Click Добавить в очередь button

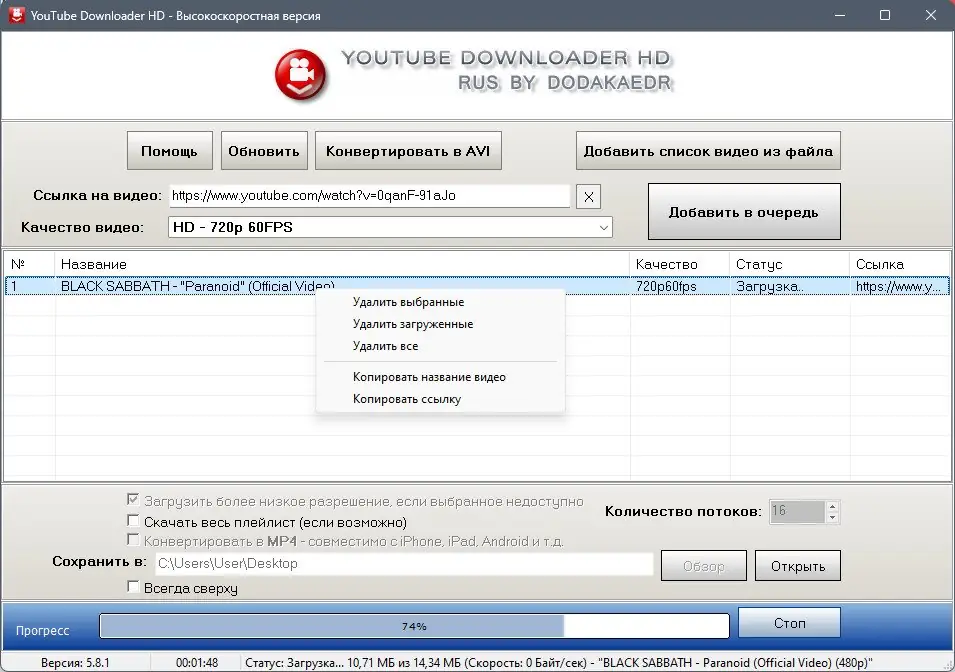pos(744,211)
